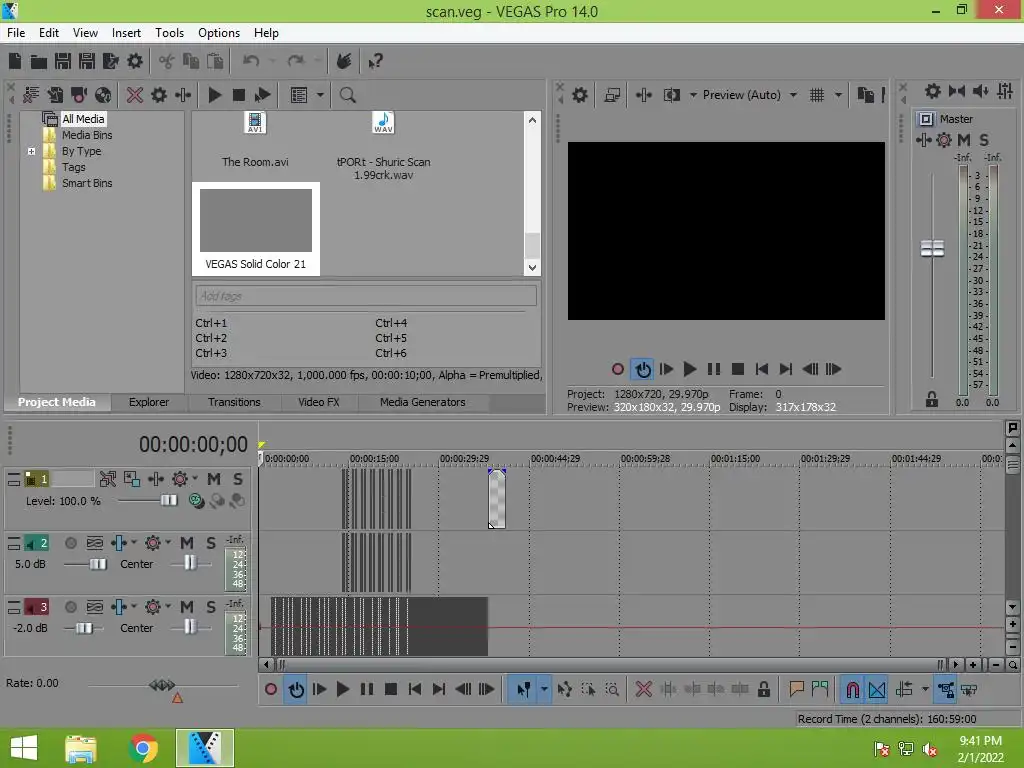The width and height of the screenshot is (1024, 768).
Task: Click the Cut scissors icon
Action: click(x=167, y=61)
